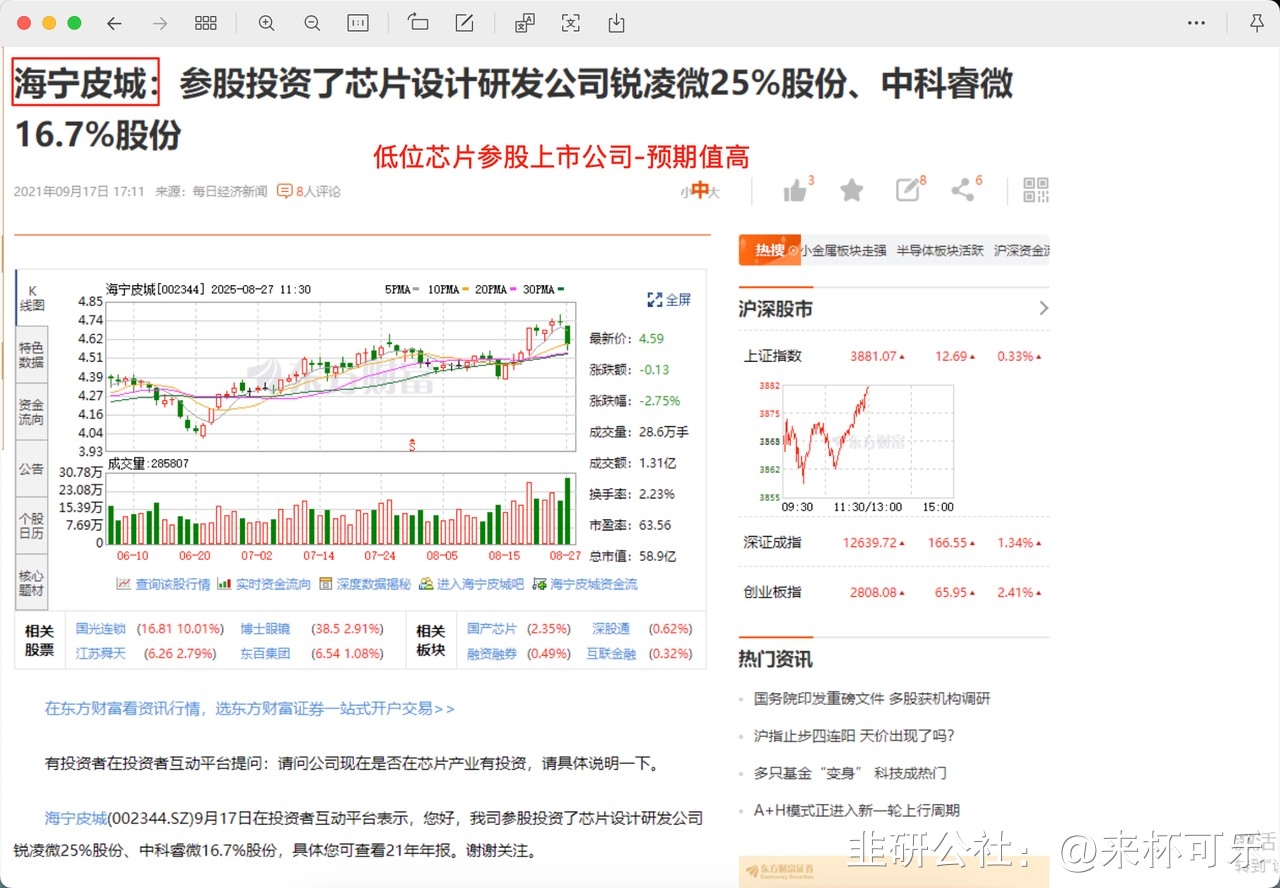
Task: Click the 创业板指 index row
Action: (x=894, y=592)
